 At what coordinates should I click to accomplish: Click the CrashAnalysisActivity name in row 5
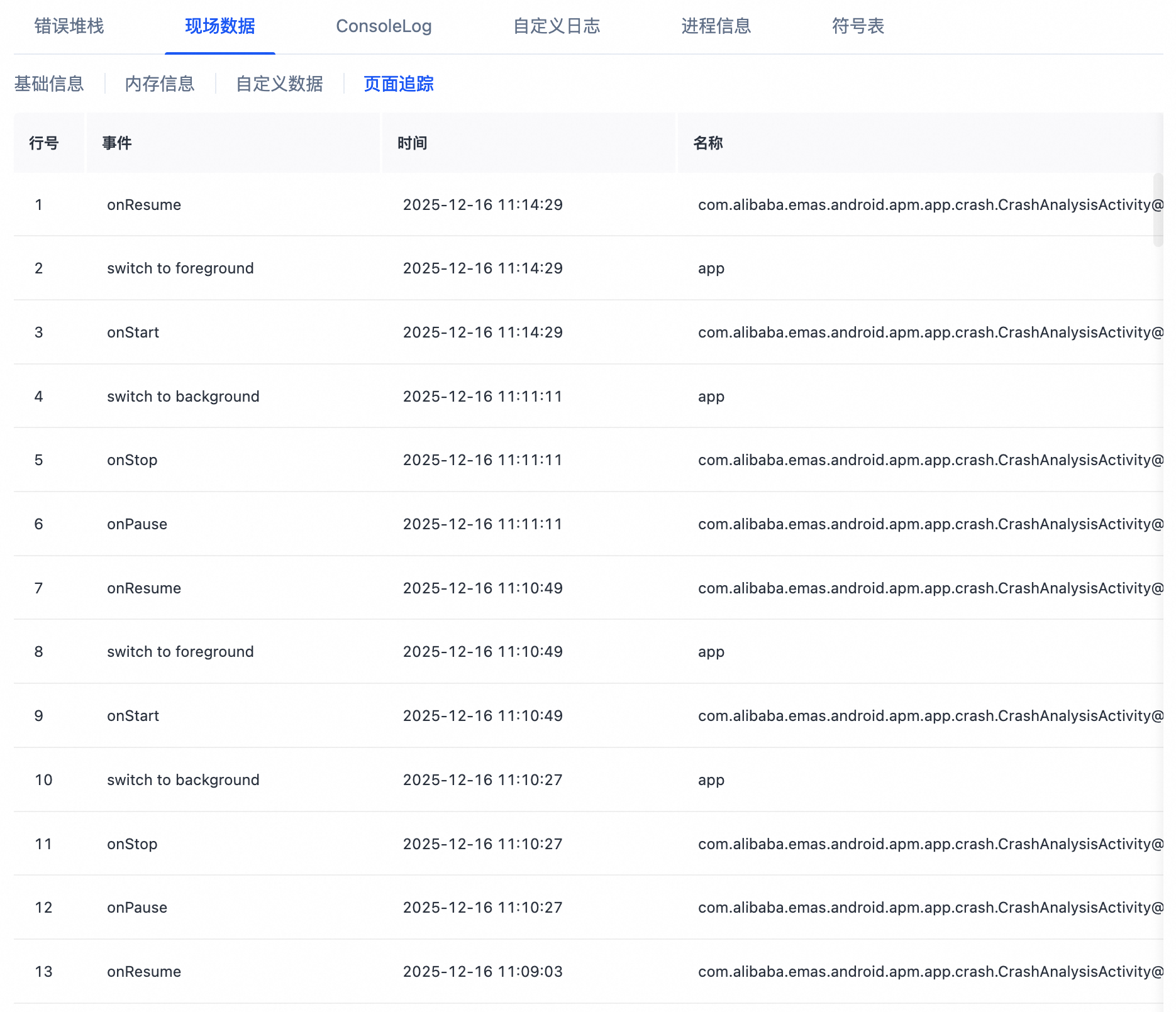click(930, 460)
